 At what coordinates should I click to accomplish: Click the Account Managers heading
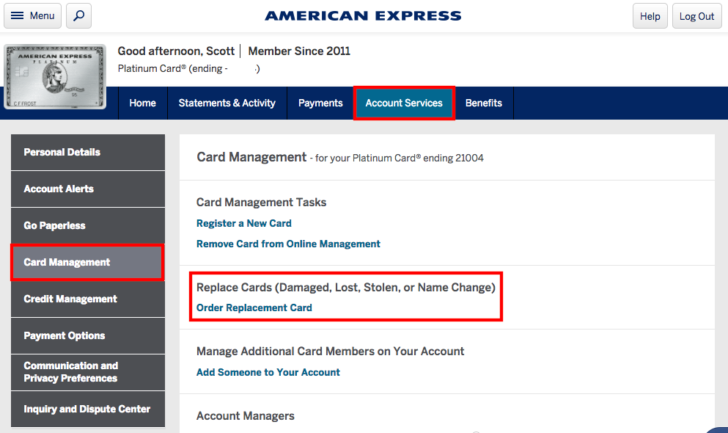pos(245,416)
